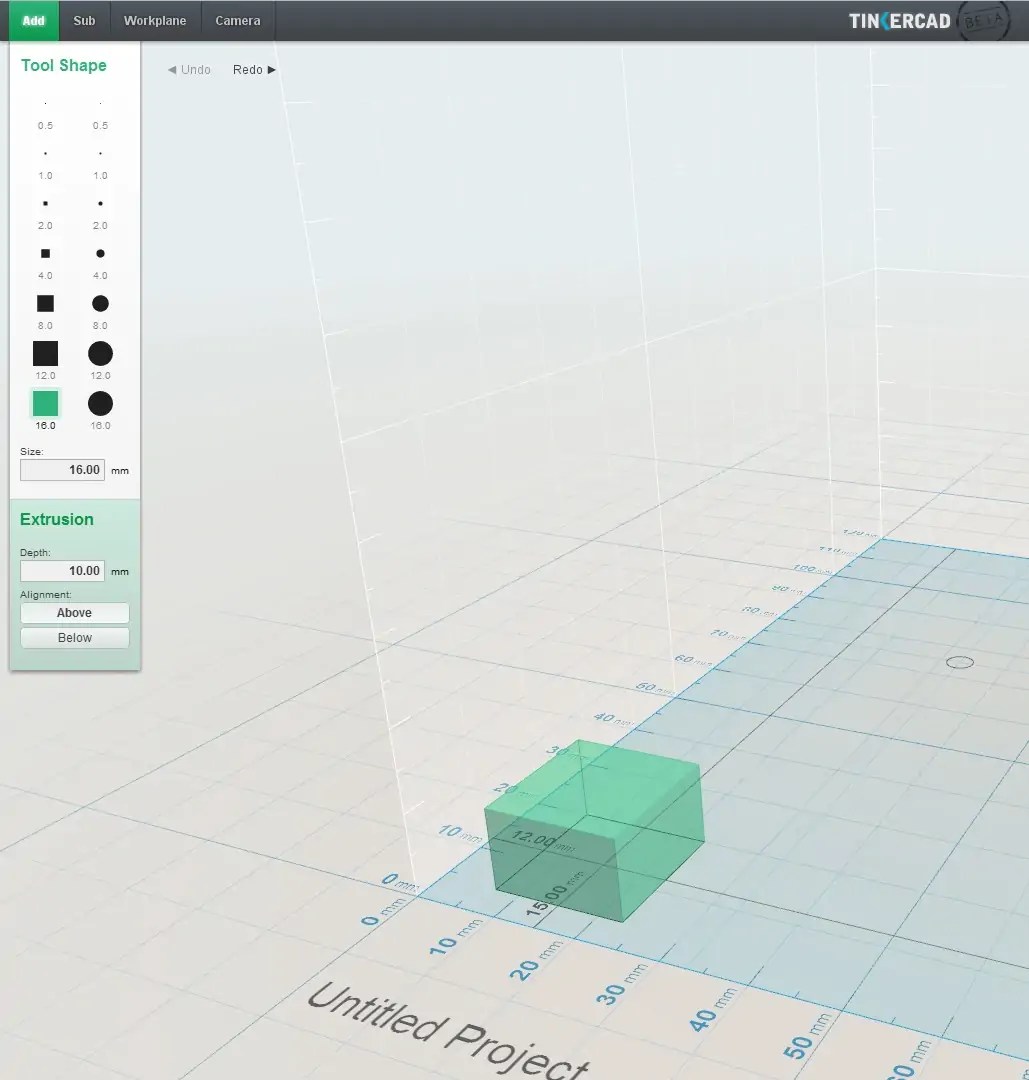Select the 4.0 circle tool shape

pyautogui.click(x=100, y=253)
